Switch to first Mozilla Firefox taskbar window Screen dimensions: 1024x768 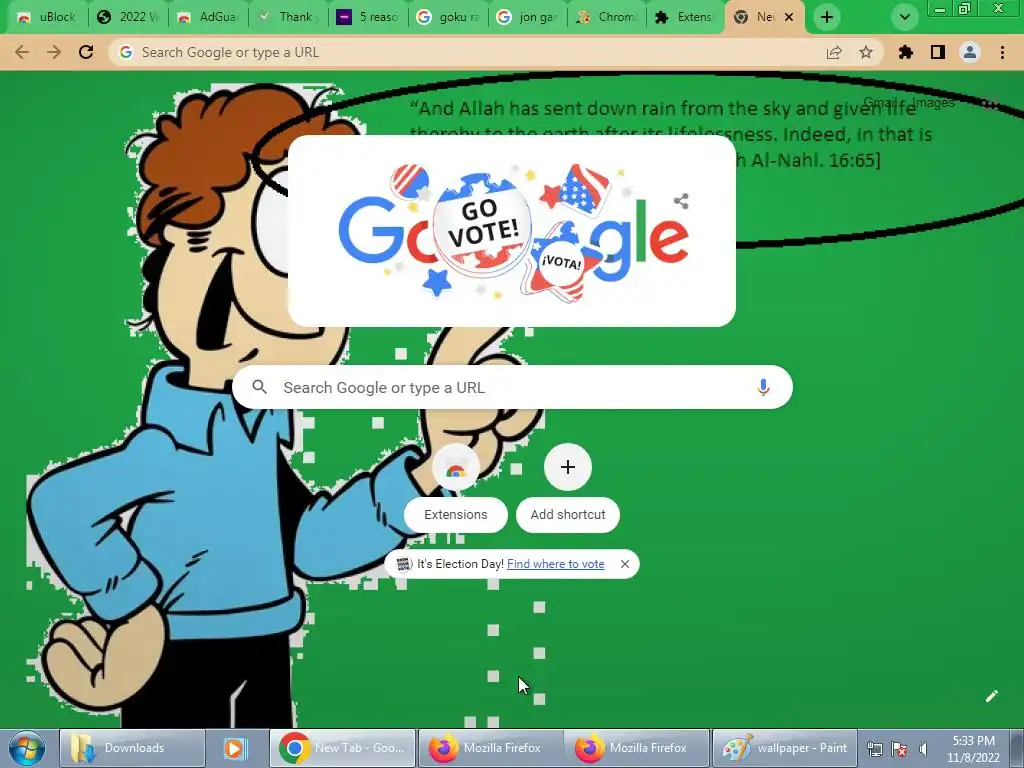tap(490, 748)
